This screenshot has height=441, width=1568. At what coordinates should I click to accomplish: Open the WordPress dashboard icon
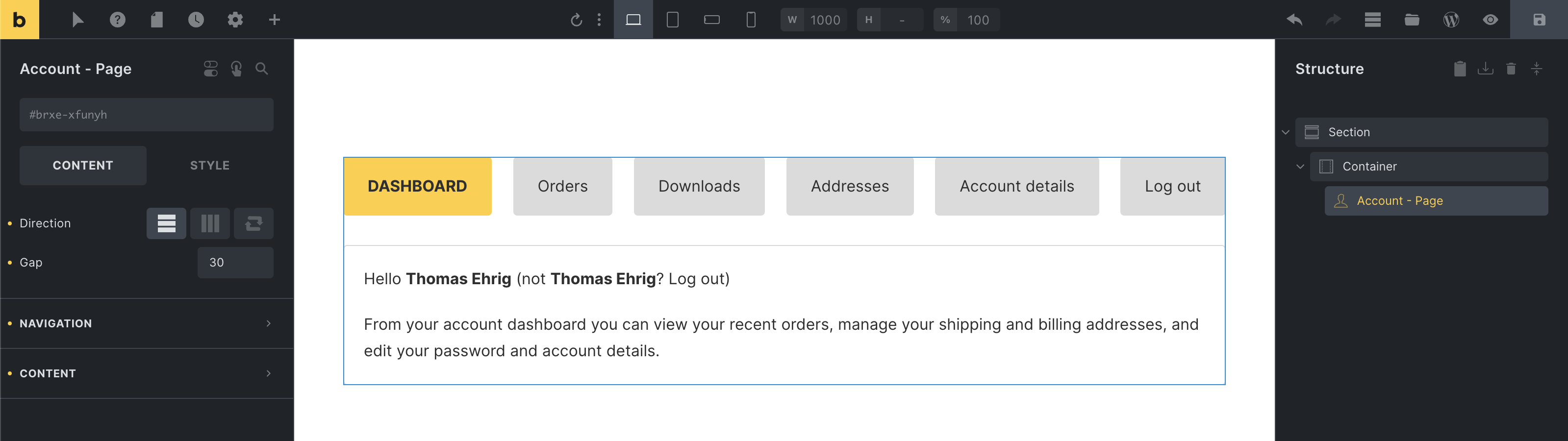click(1450, 20)
